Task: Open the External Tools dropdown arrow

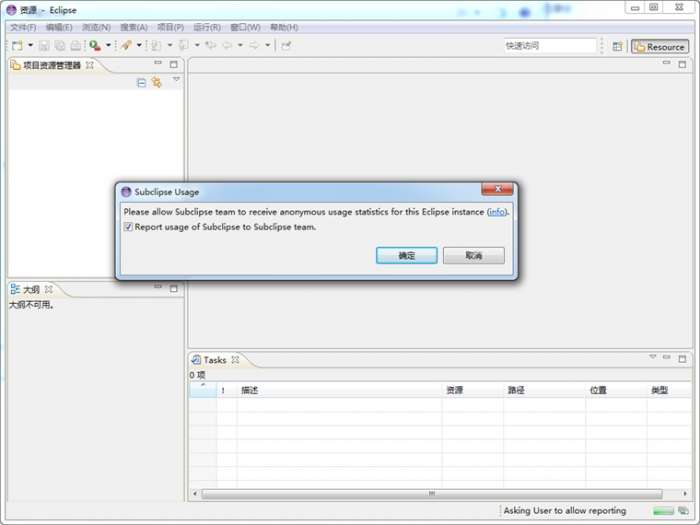Action: 108,45
